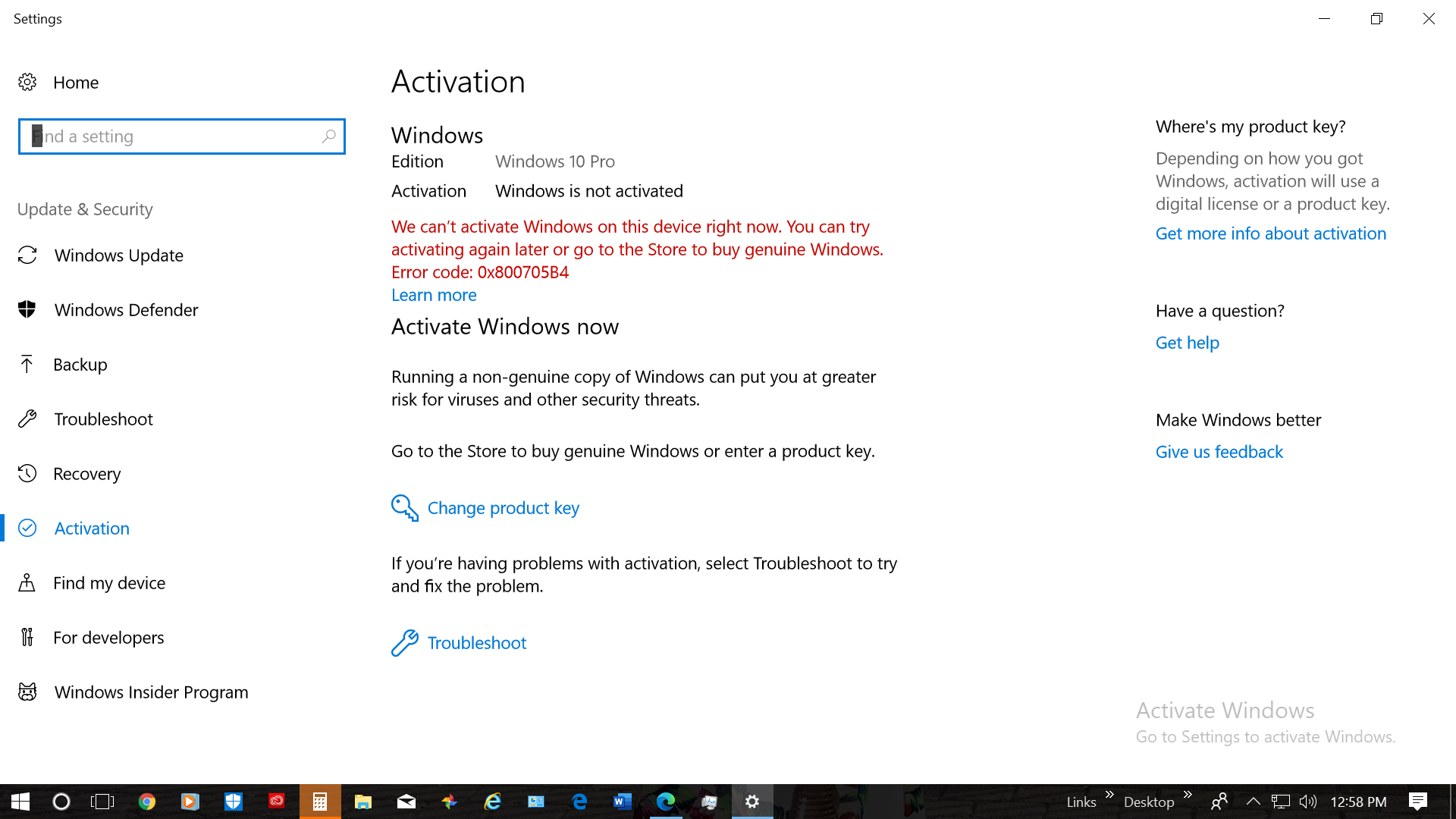This screenshot has height=819, width=1456.
Task: Open Task View on the taskbar
Action: 102,802
